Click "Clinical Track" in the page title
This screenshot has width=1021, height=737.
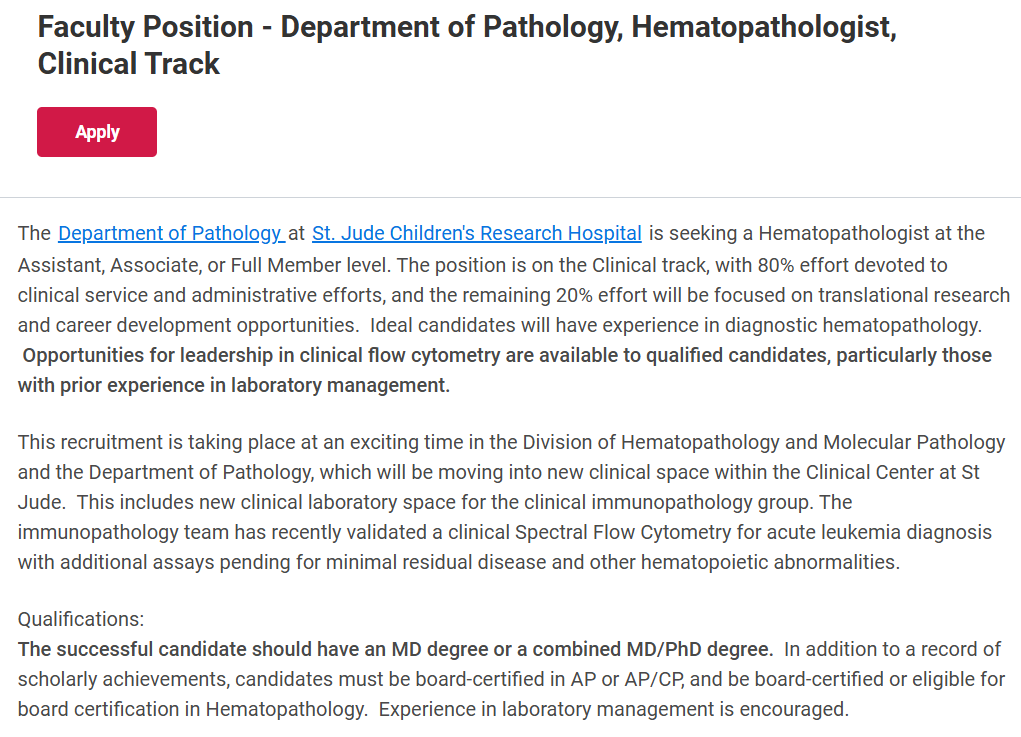[x=128, y=64]
